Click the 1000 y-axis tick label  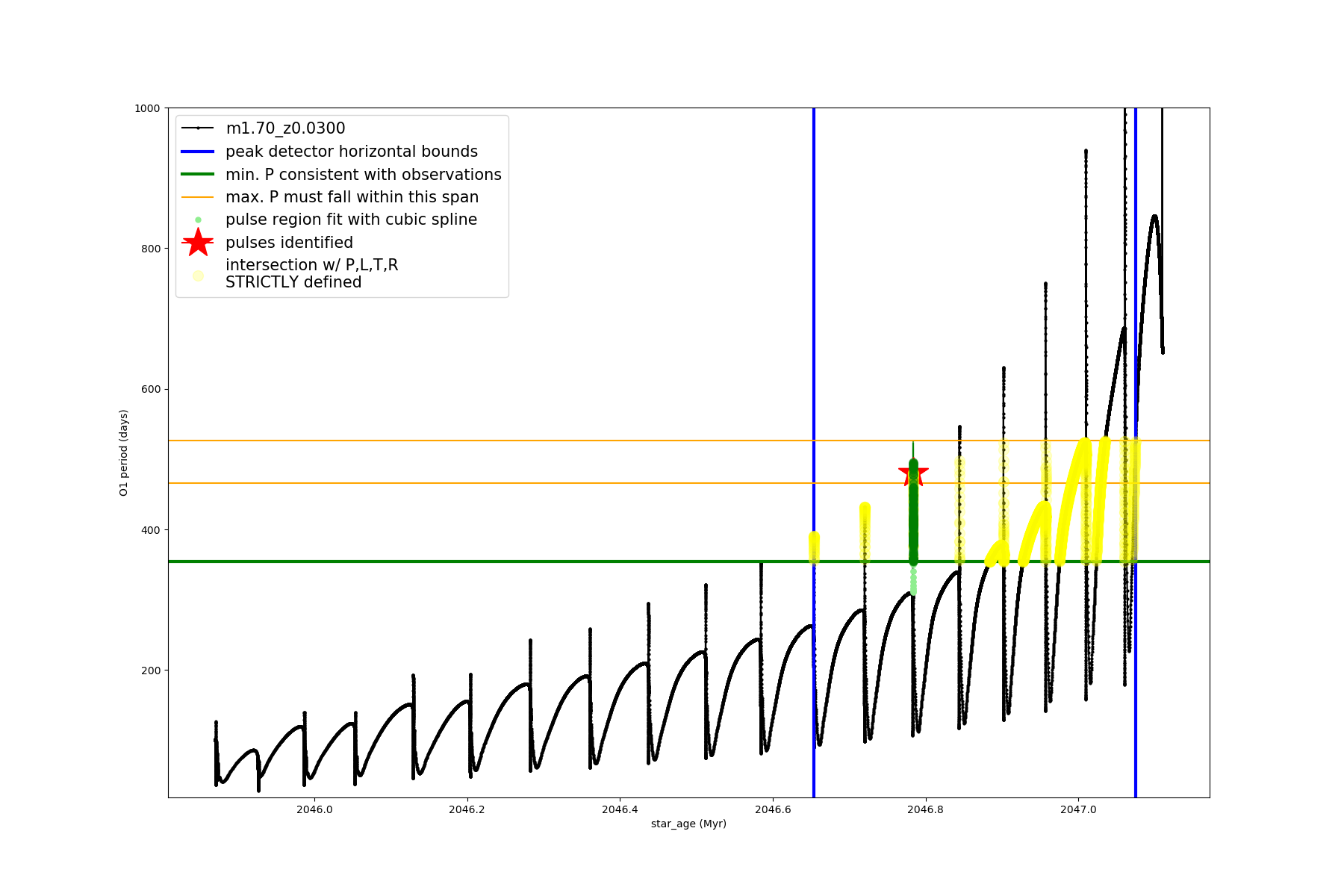(x=147, y=108)
